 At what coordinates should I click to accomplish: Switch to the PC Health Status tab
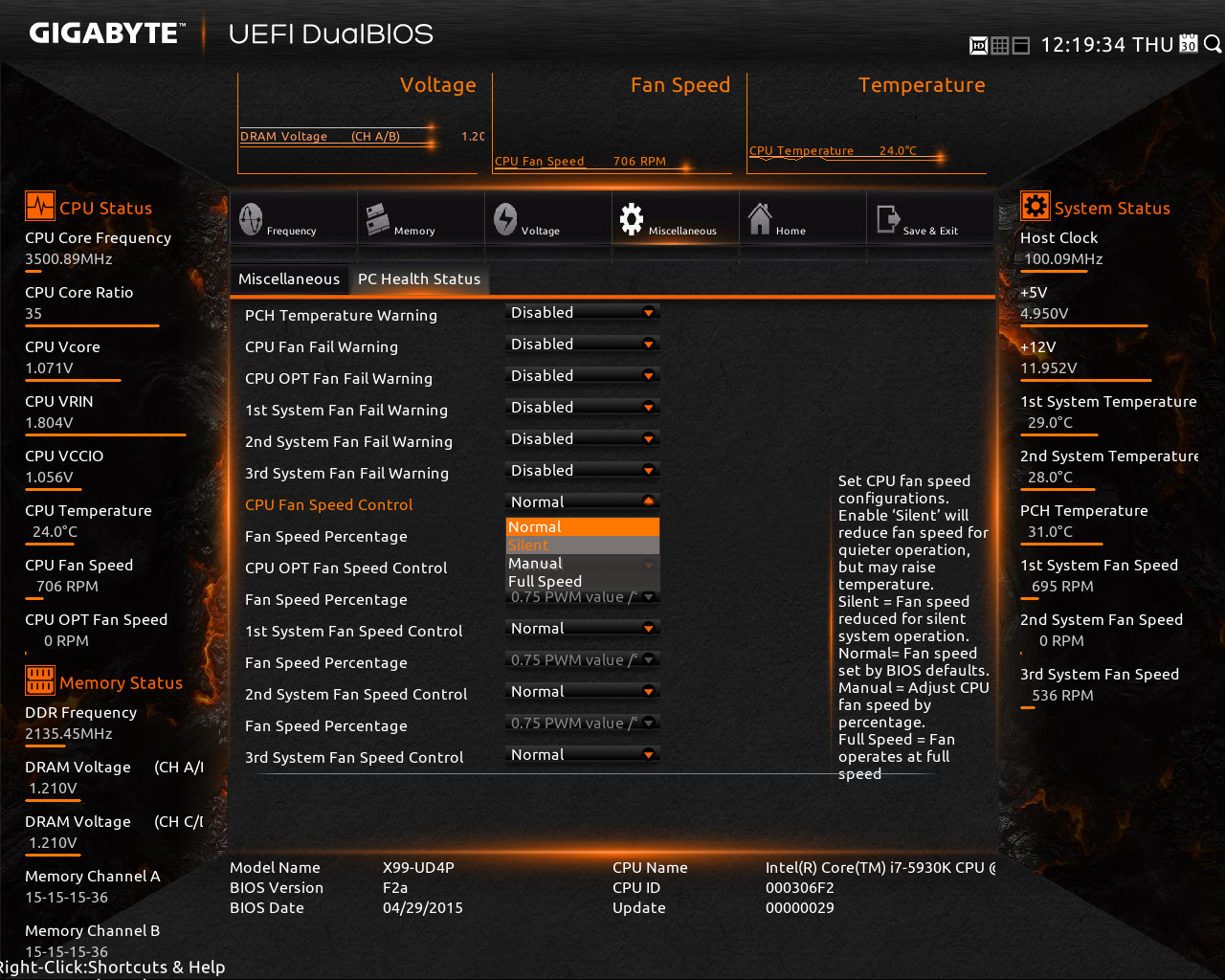click(419, 279)
